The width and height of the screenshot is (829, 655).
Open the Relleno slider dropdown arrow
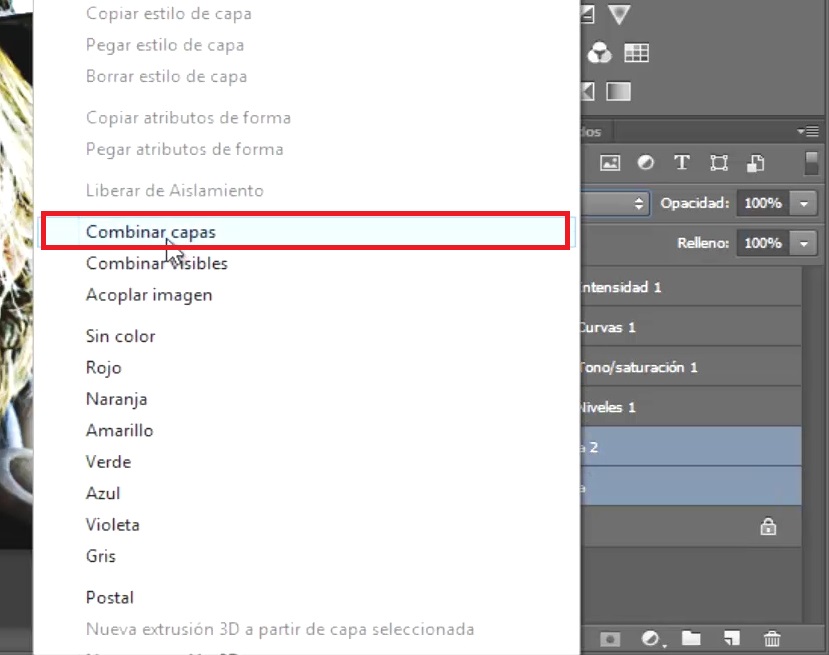804,243
